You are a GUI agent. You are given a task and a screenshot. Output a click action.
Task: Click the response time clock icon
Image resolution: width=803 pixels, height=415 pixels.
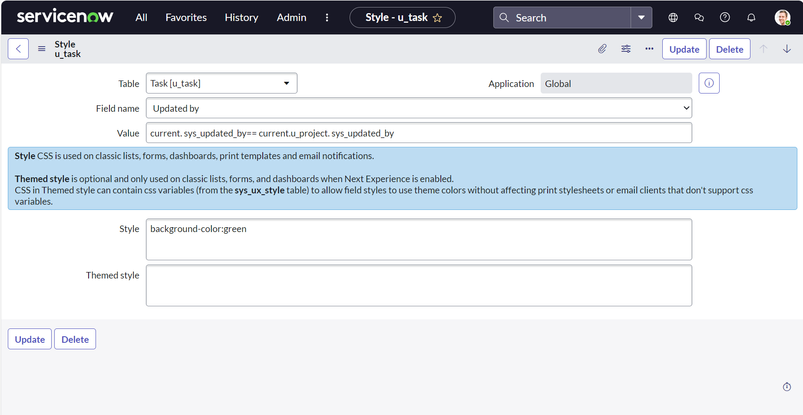tap(787, 387)
